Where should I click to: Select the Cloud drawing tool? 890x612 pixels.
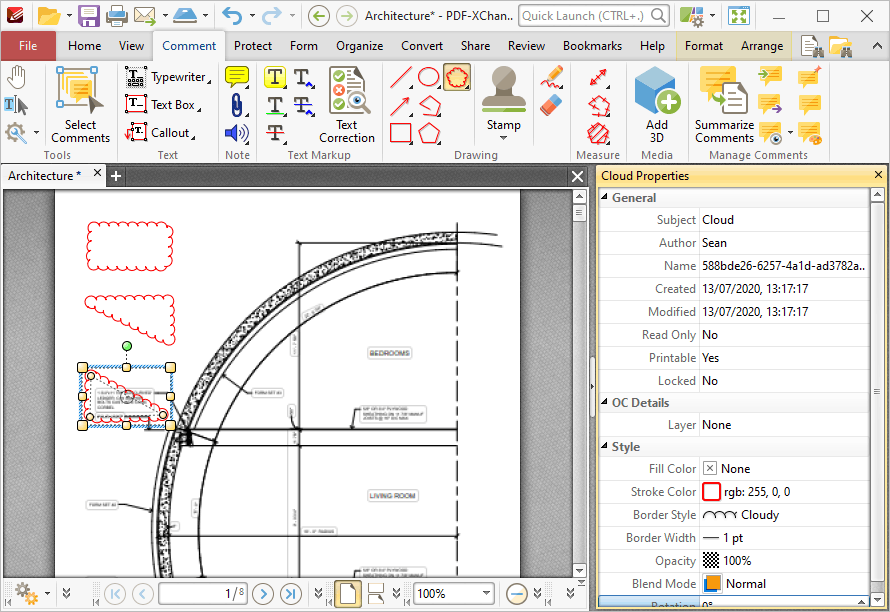[x=457, y=77]
